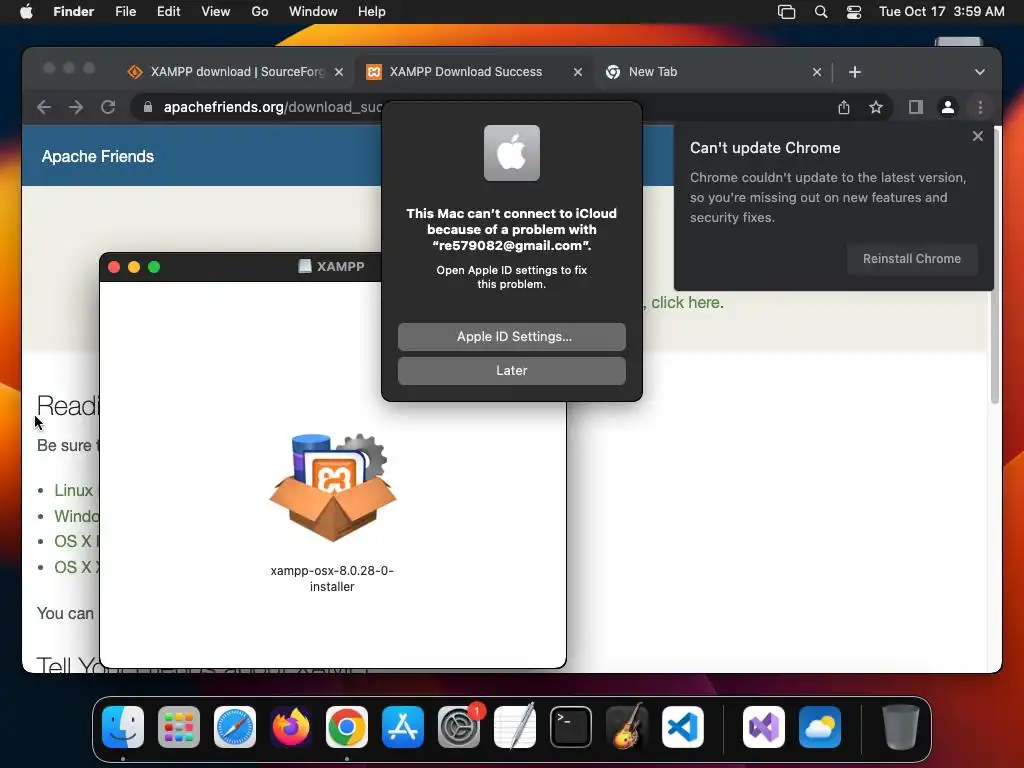Screen dimensions: 1024x768
Task: Open Safari from the Dock
Action: pos(235,727)
